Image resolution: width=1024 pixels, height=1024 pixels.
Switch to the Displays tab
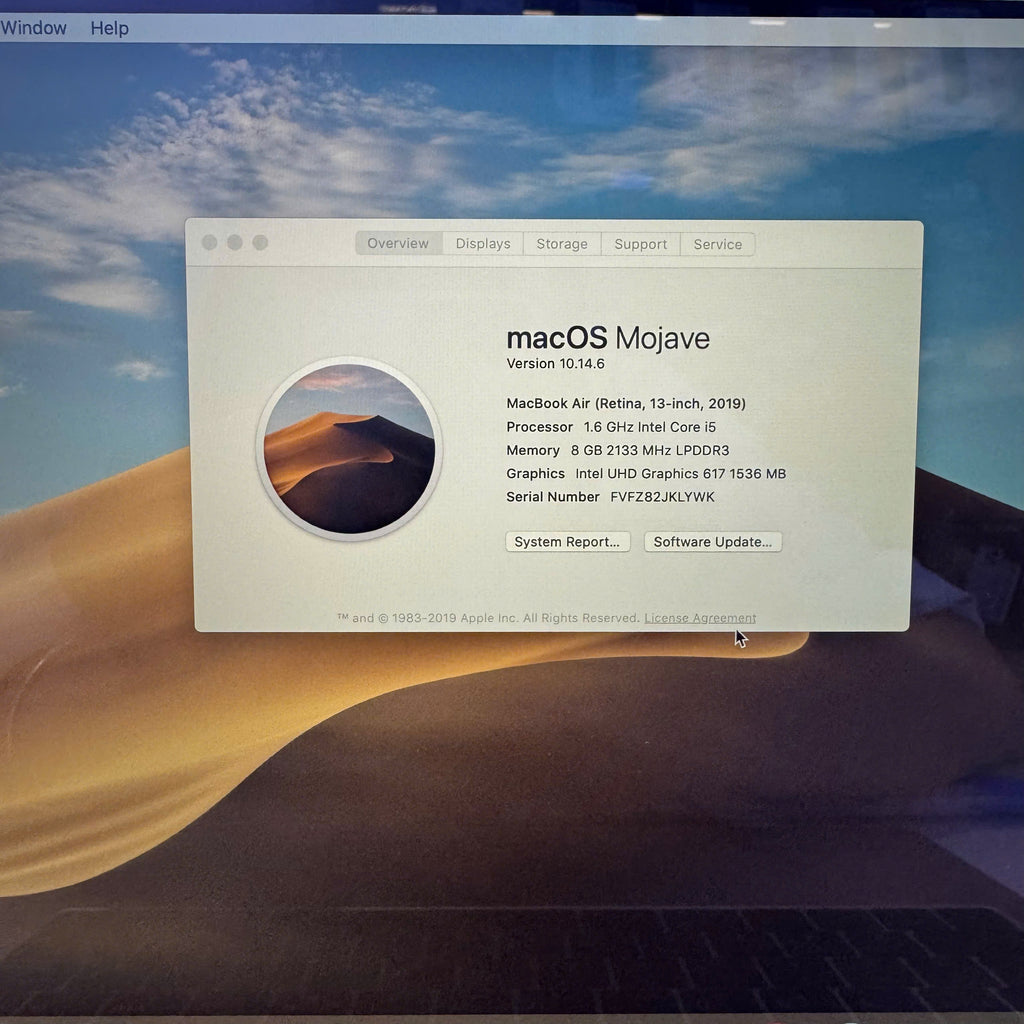pos(483,244)
